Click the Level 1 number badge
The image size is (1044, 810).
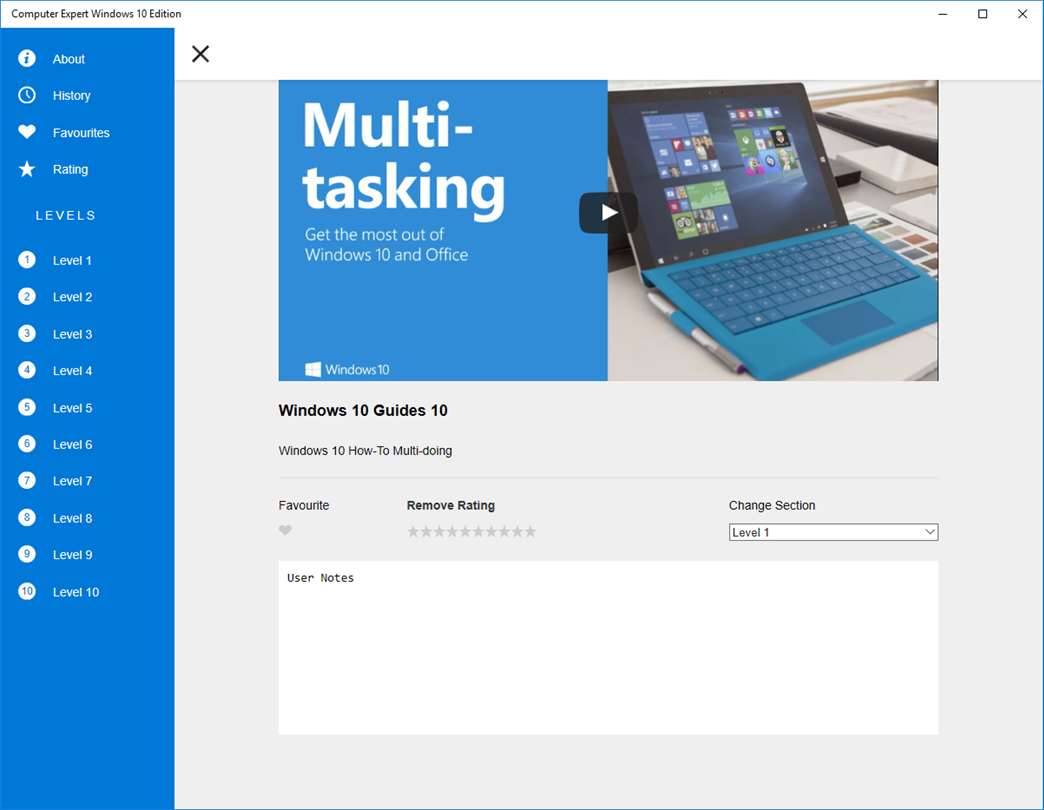[27, 260]
